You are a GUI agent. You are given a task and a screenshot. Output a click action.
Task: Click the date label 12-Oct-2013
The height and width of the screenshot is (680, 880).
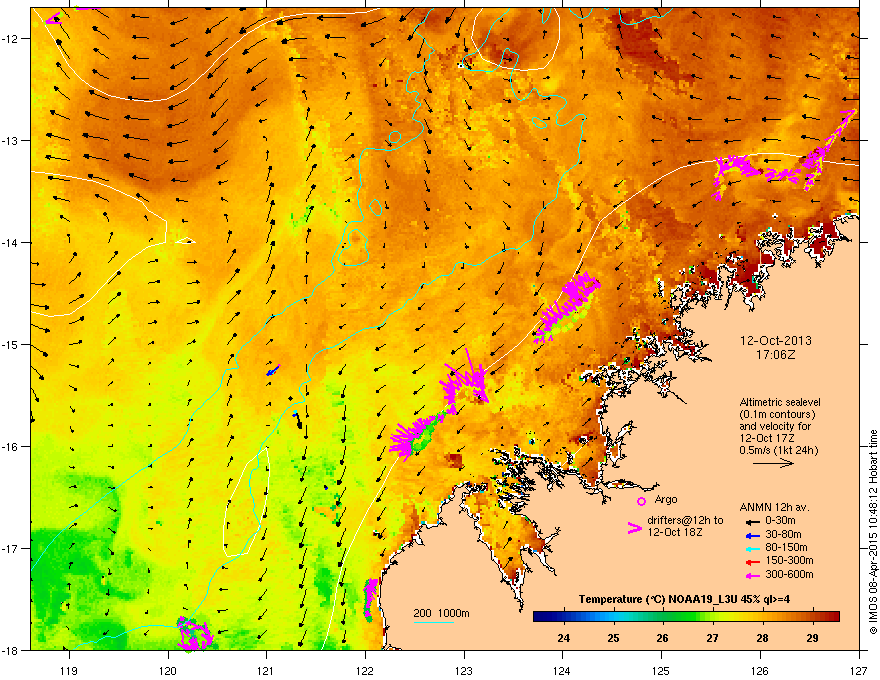pyautogui.click(x=776, y=341)
